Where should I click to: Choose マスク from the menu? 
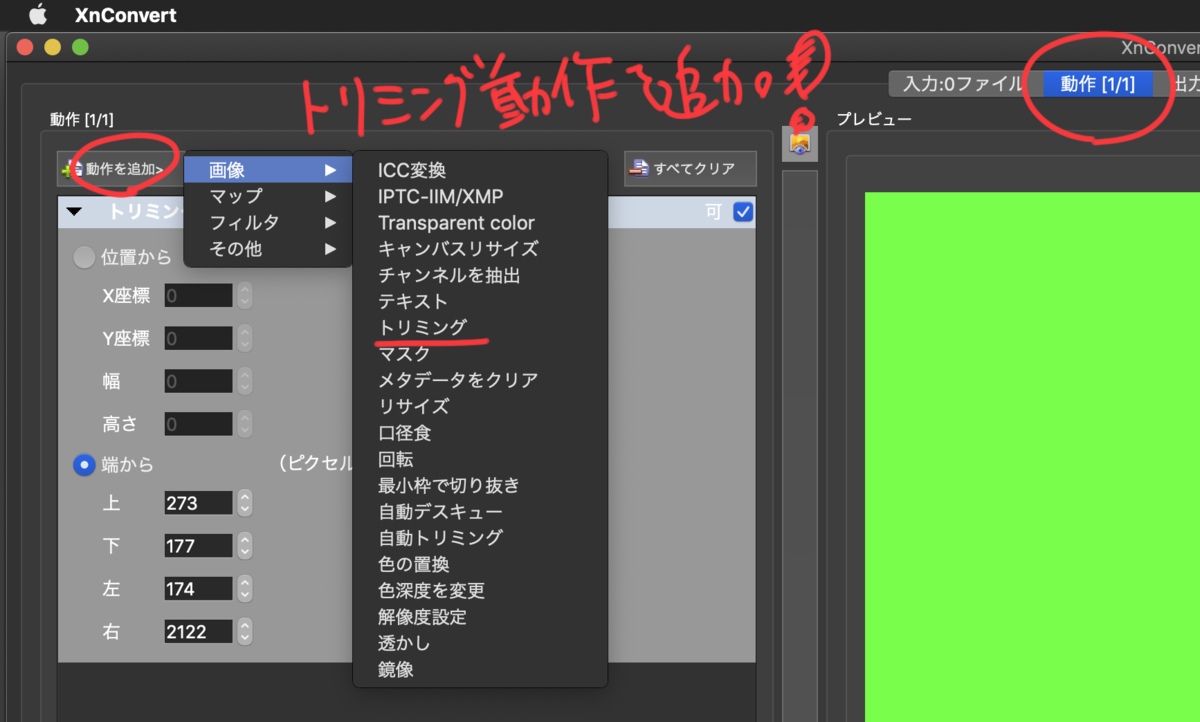[x=480, y=353]
